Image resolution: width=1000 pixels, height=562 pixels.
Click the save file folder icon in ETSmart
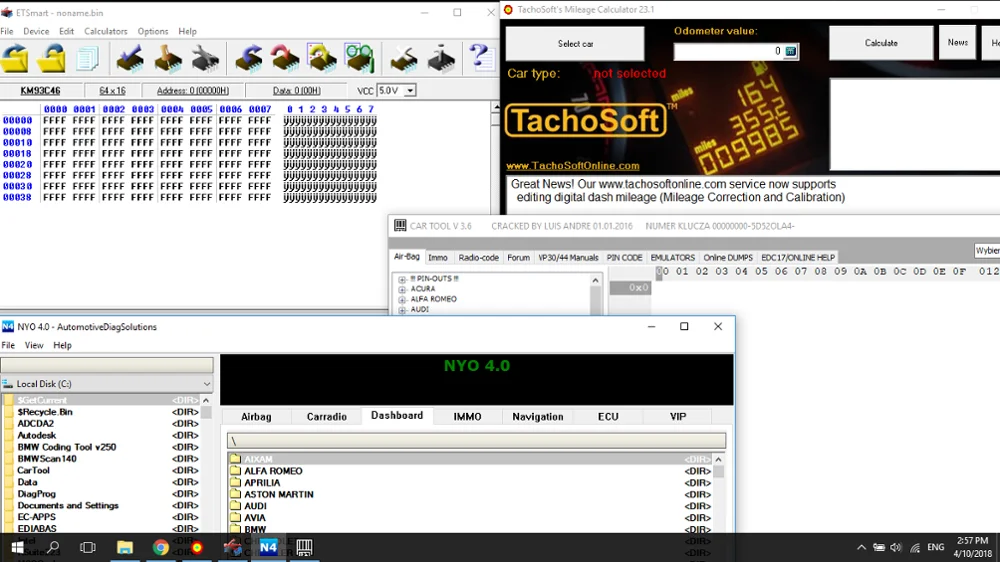click(51, 59)
